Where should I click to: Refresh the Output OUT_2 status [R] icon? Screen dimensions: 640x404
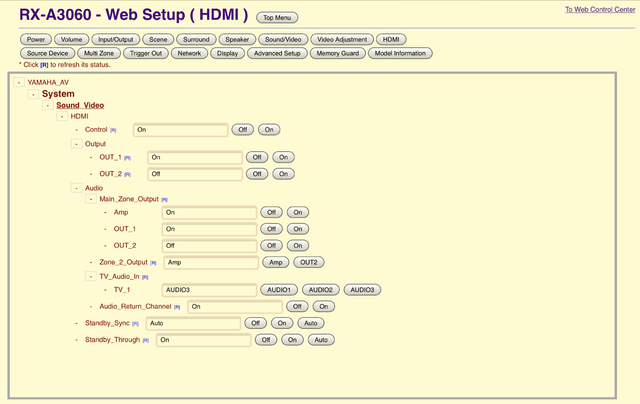128,175
